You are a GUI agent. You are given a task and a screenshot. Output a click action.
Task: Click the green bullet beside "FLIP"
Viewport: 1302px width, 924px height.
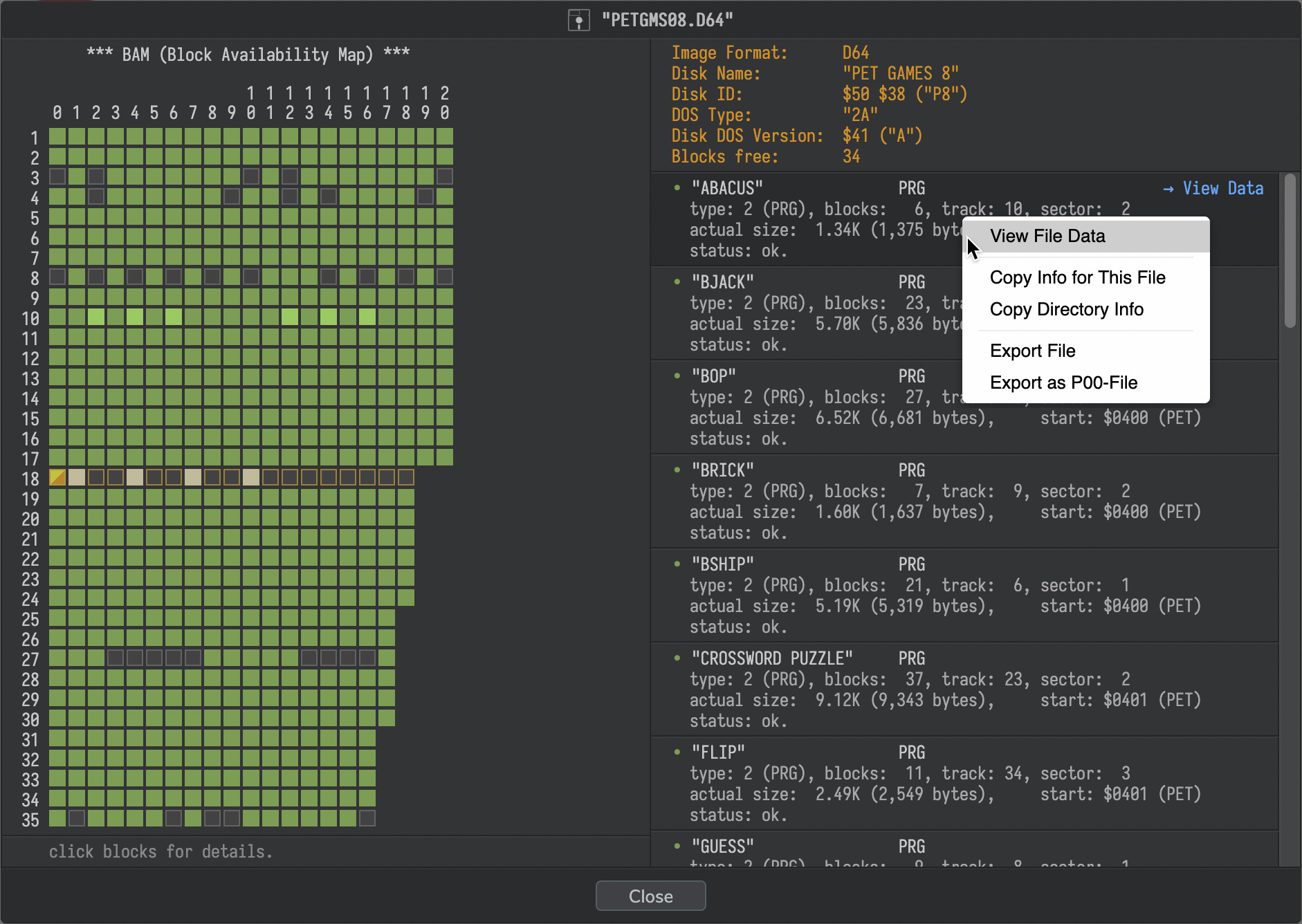coord(677,752)
